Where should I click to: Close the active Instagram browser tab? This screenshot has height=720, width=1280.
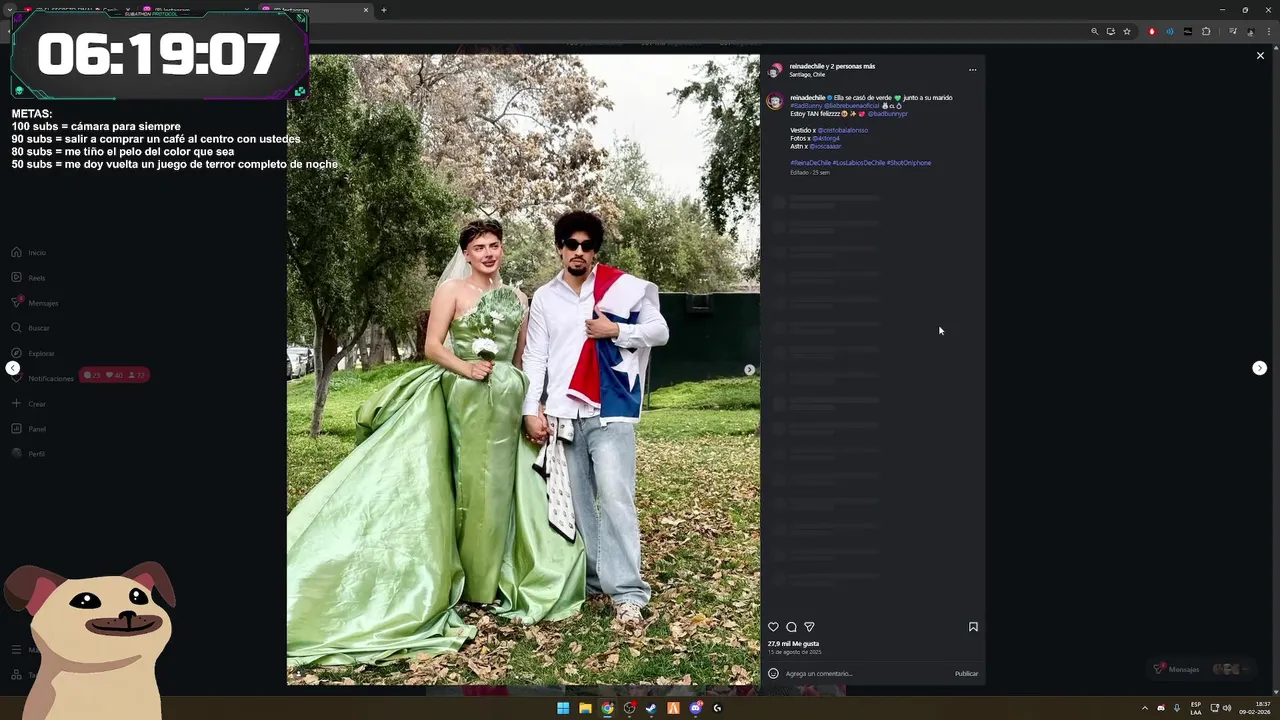365,10
